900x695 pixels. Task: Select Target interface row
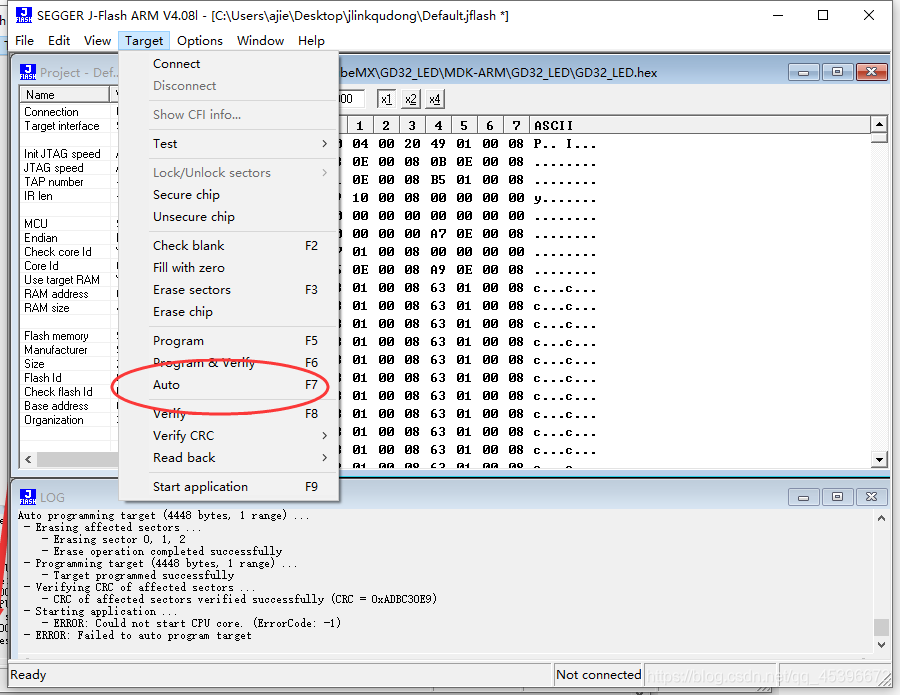[69, 126]
